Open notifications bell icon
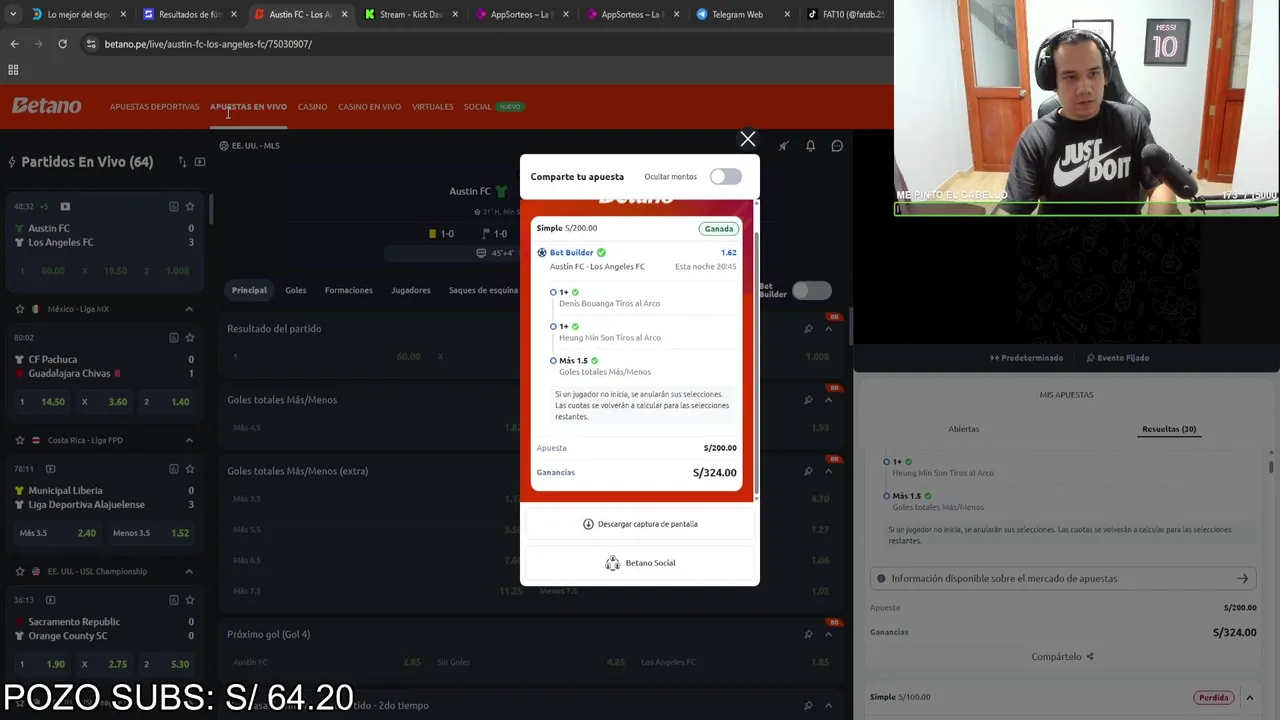The image size is (1280, 720). pyautogui.click(x=810, y=146)
